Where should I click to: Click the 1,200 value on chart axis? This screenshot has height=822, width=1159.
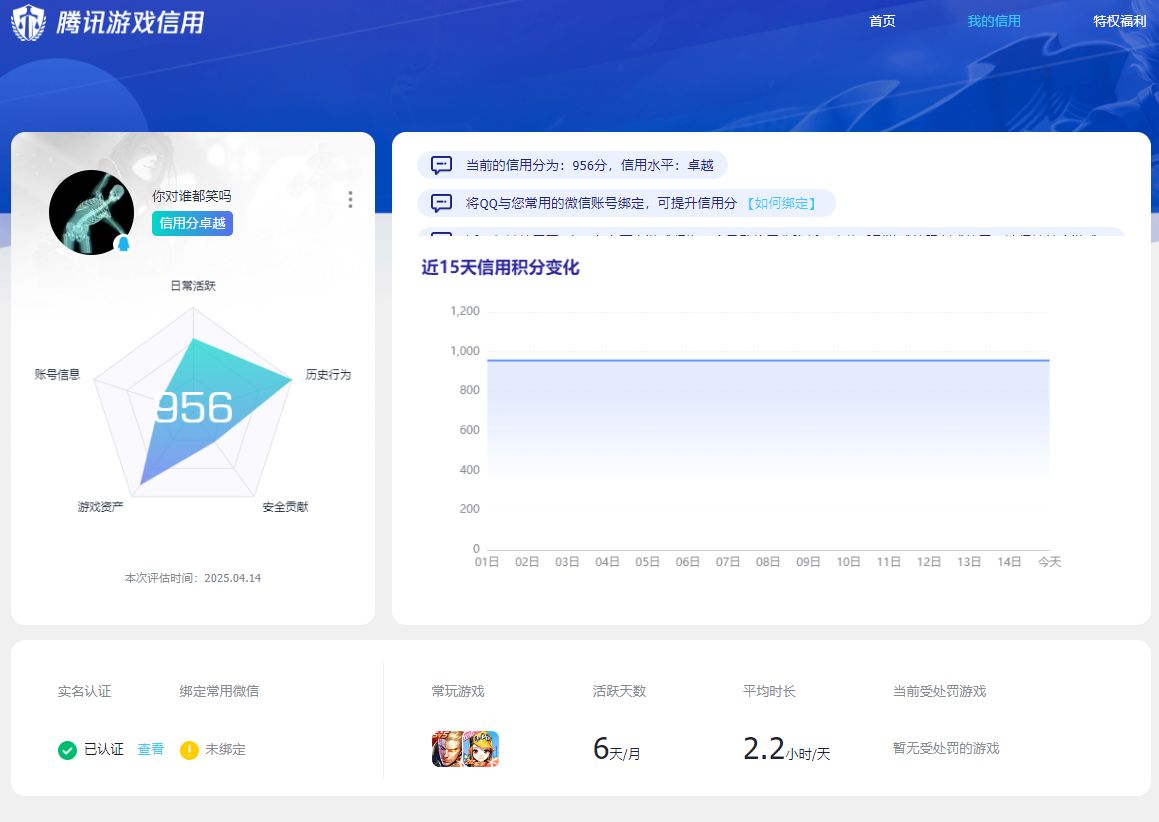click(465, 311)
